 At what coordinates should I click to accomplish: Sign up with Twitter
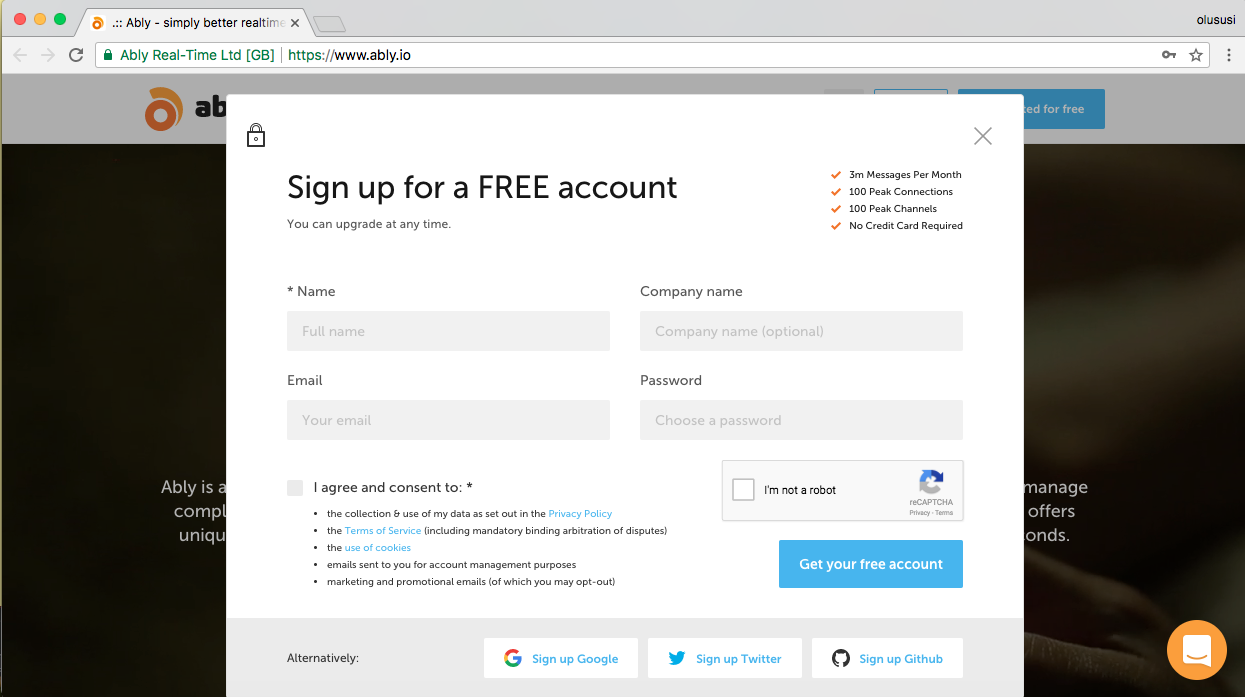724,658
